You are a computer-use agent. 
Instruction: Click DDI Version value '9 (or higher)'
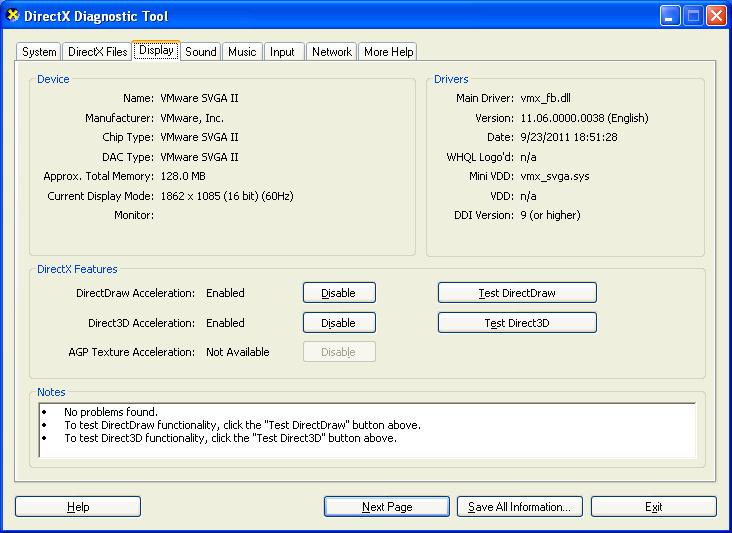pyautogui.click(x=550, y=215)
